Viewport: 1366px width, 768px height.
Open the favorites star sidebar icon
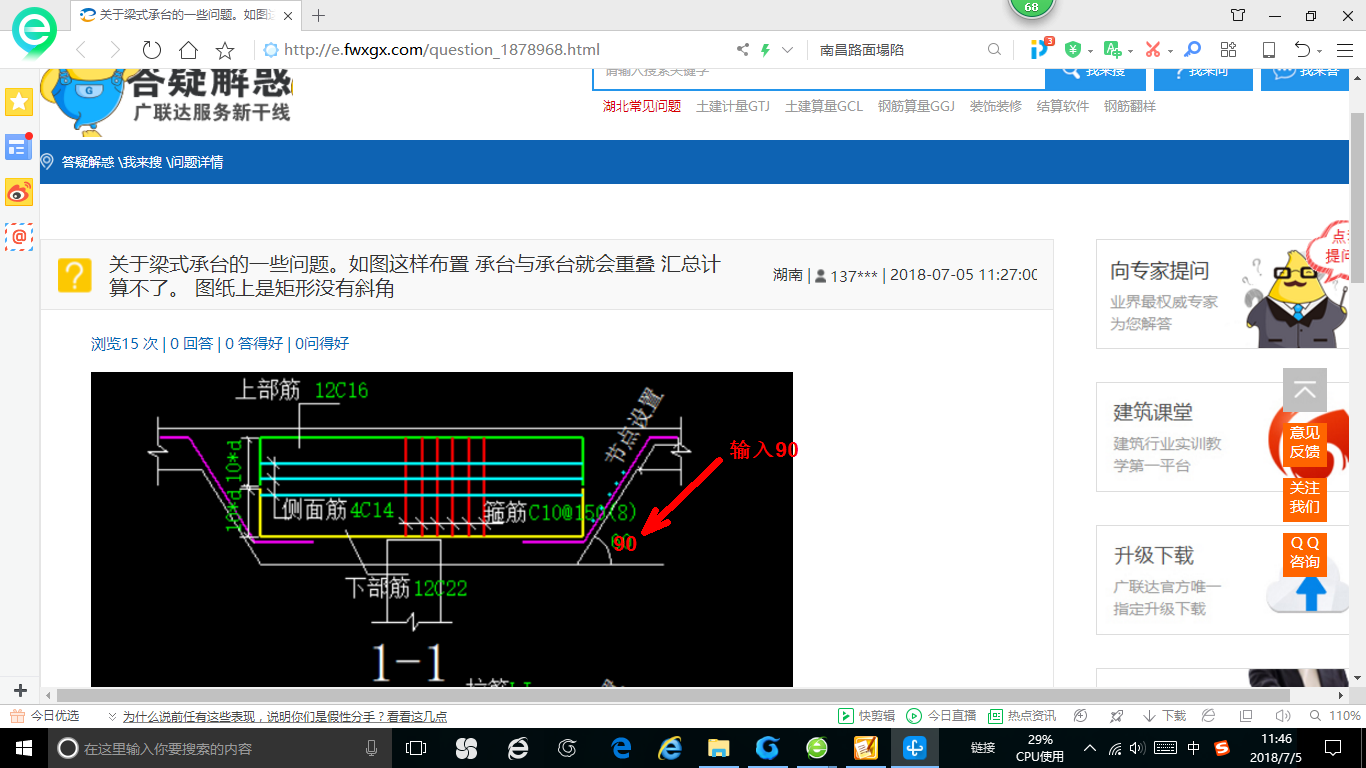click(19, 101)
